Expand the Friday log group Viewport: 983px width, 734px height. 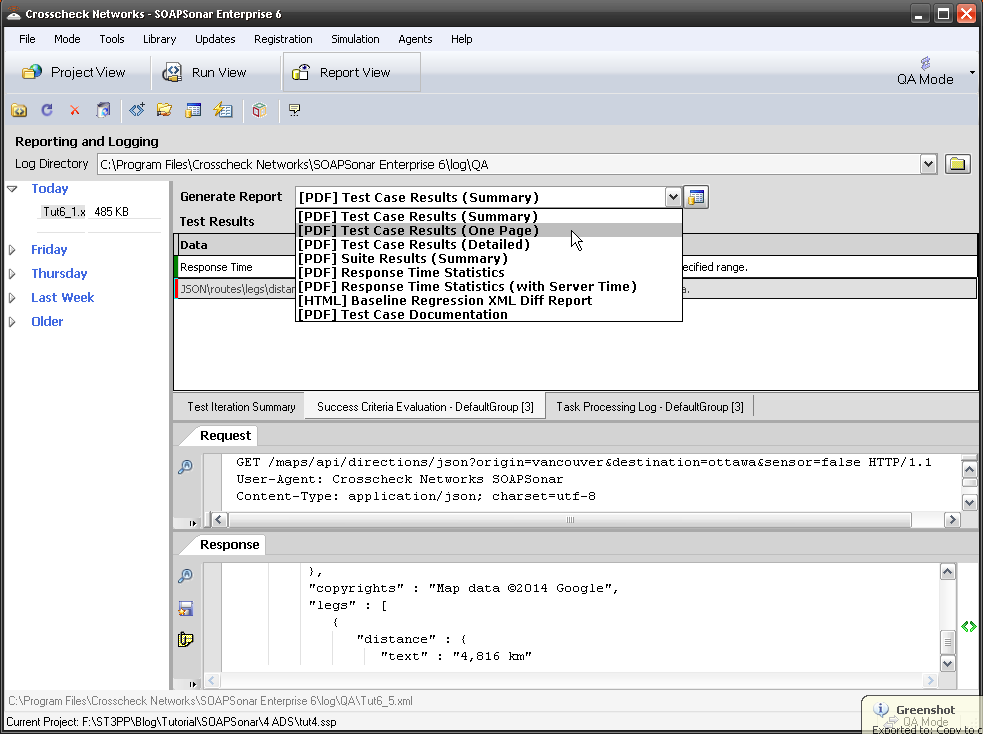coord(12,249)
